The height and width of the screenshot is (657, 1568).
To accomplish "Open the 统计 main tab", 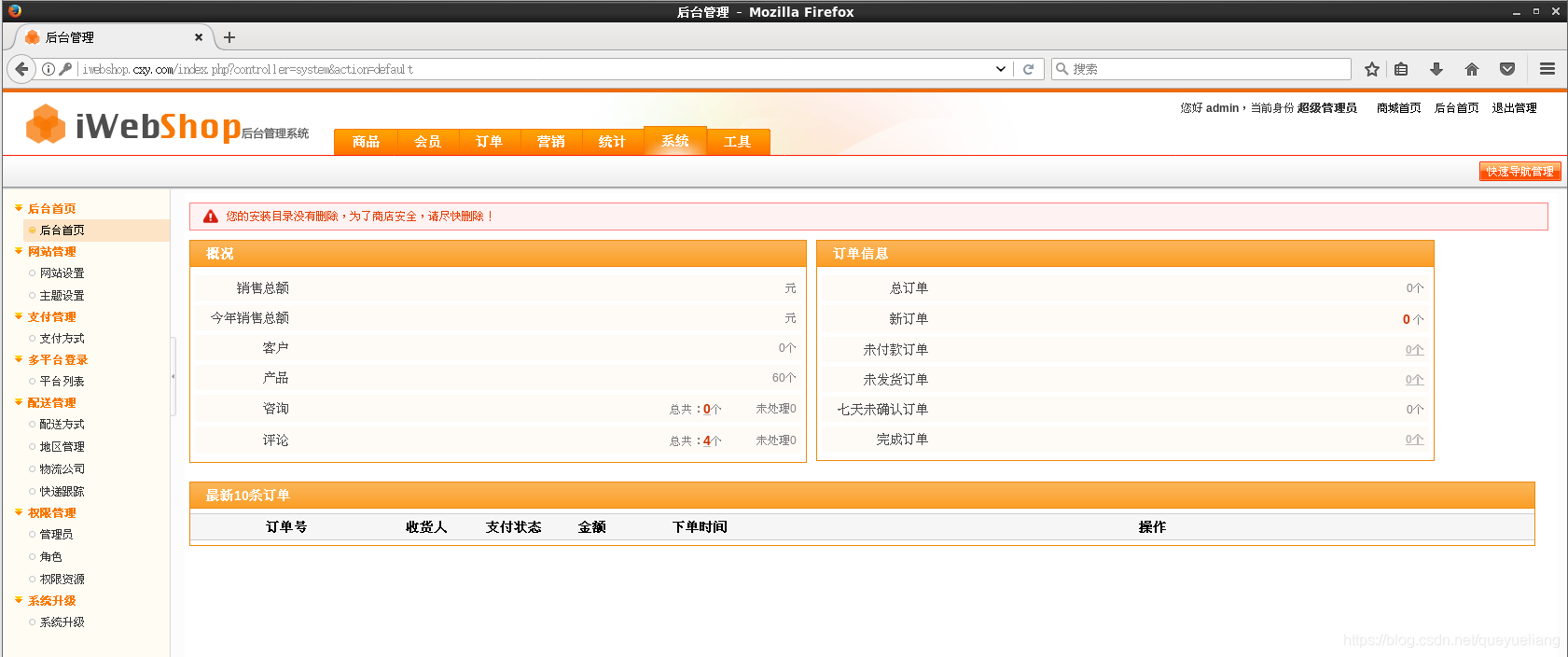I will [x=612, y=142].
